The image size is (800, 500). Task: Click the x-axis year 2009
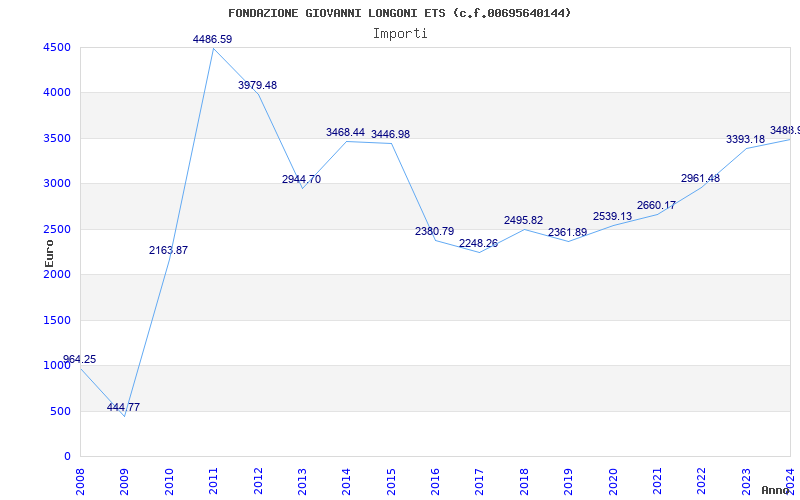124,481
